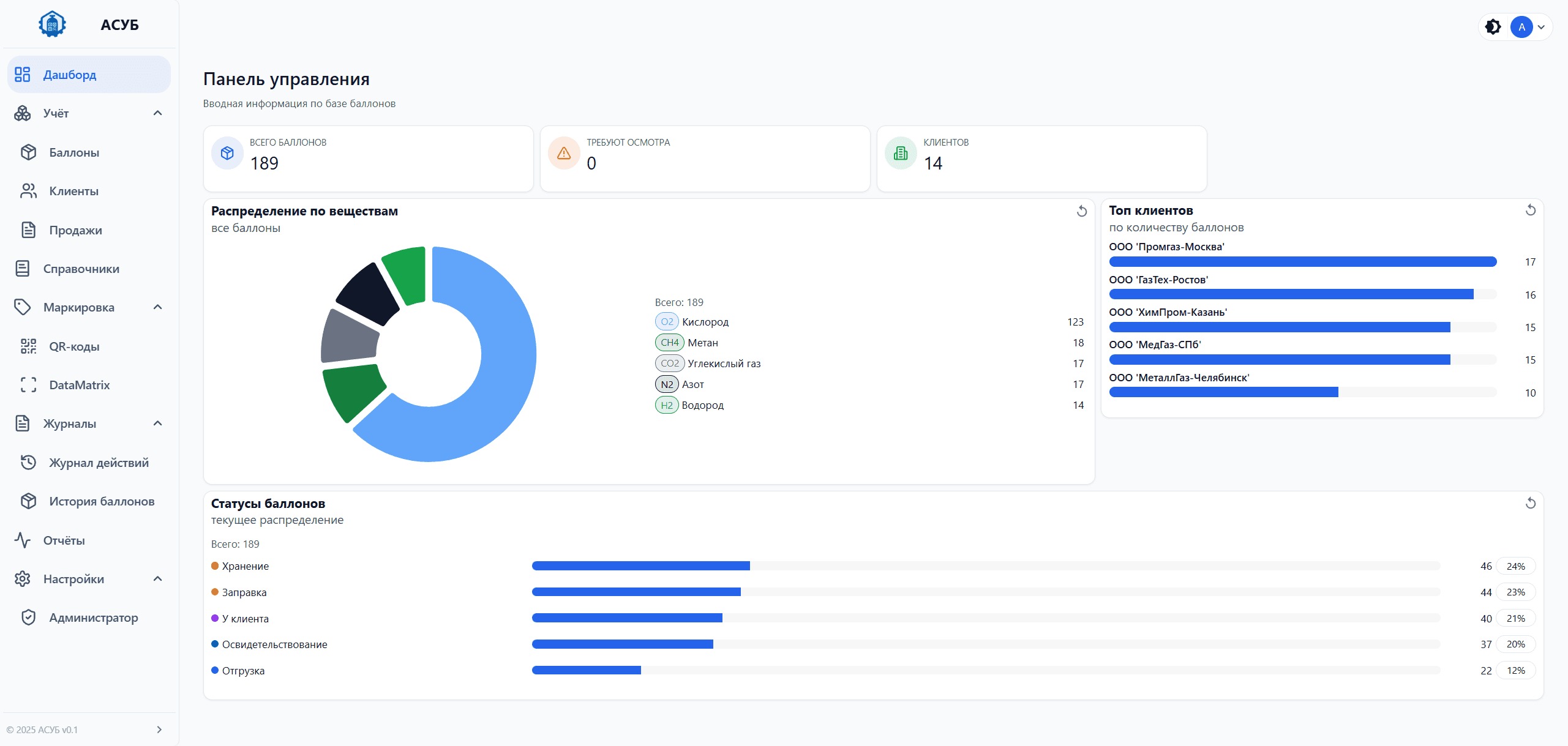Collapse the Маркировка sidebar section
1568x746 pixels.
157,307
